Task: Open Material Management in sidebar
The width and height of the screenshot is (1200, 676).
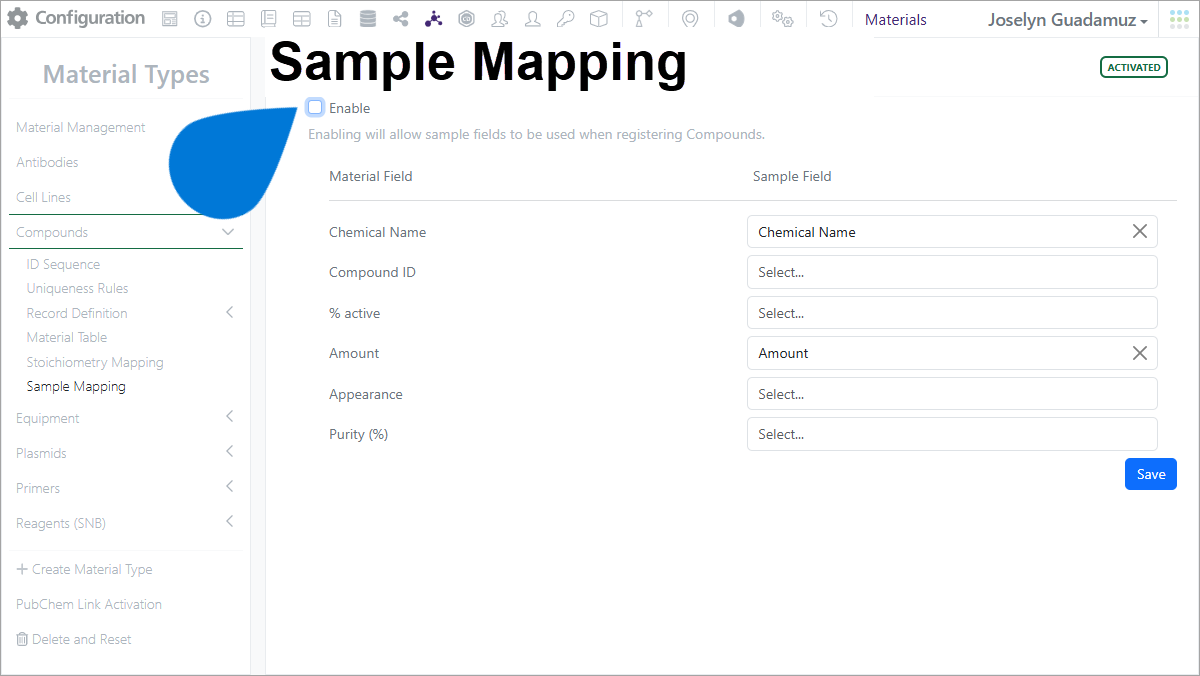Action: tap(80, 127)
